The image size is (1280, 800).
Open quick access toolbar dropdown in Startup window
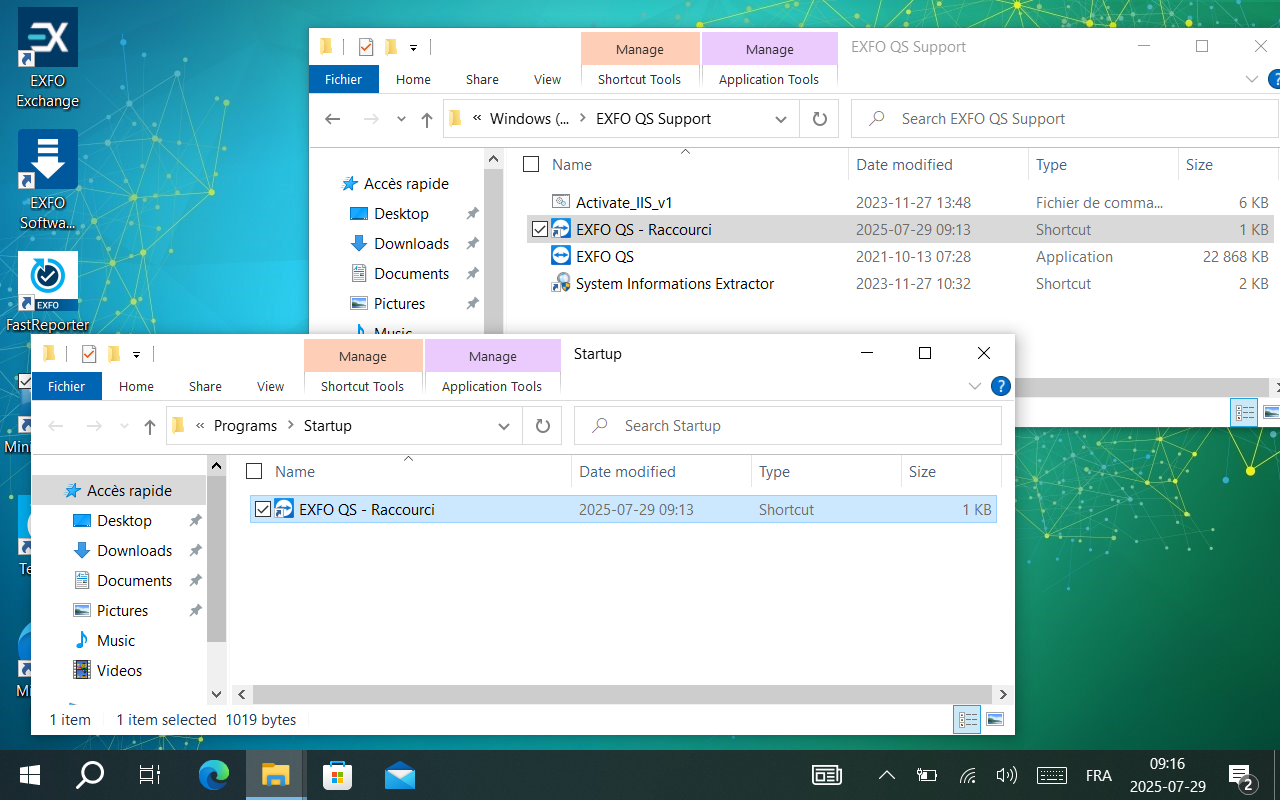136,354
